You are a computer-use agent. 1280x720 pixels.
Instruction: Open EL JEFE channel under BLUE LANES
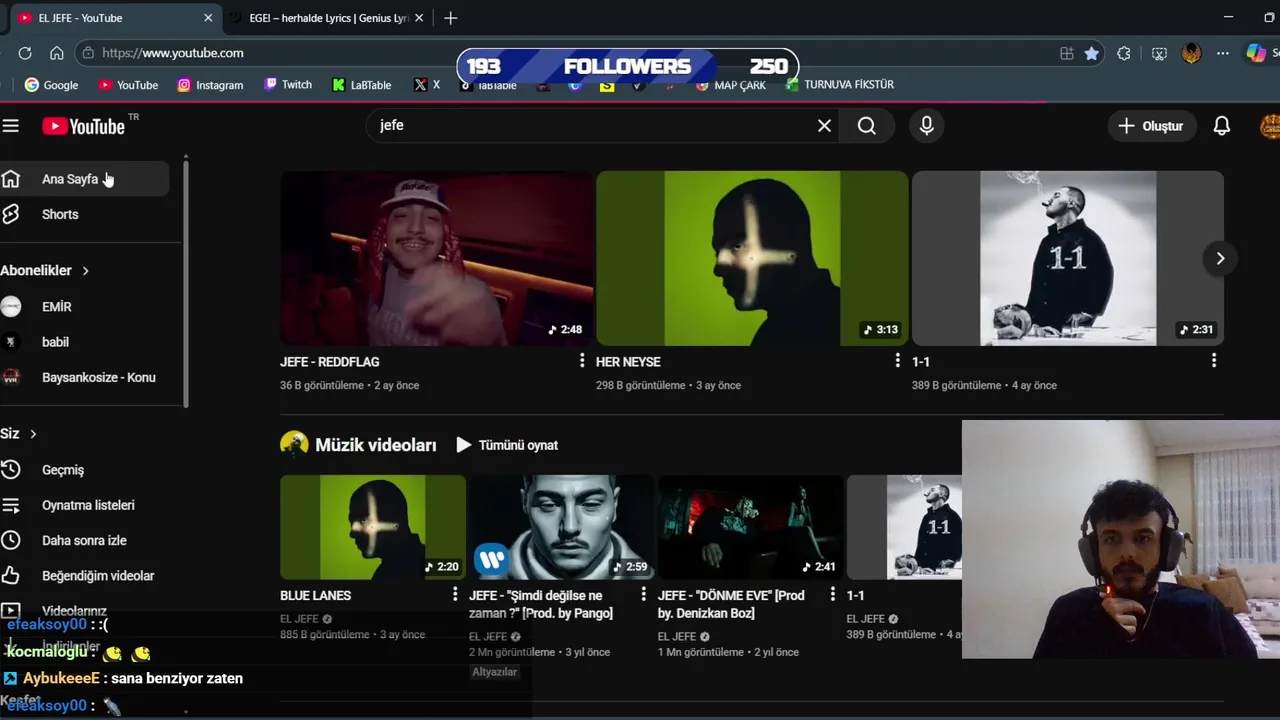299,619
